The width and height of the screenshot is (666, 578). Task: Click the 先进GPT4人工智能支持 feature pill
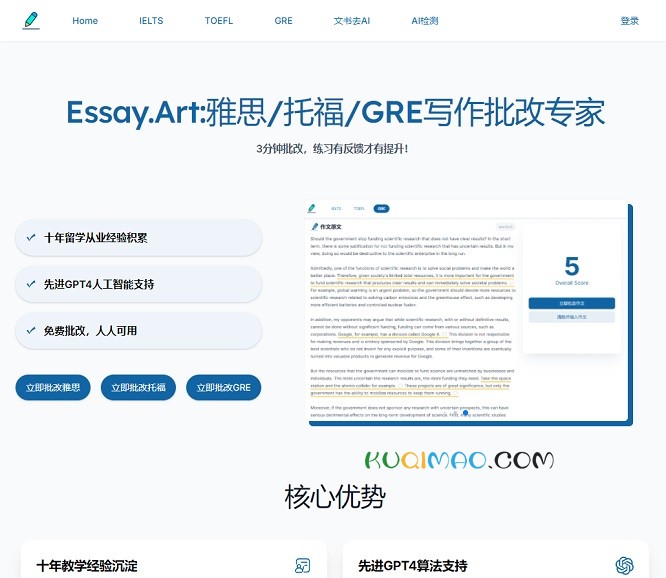pyautogui.click(x=138, y=284)
